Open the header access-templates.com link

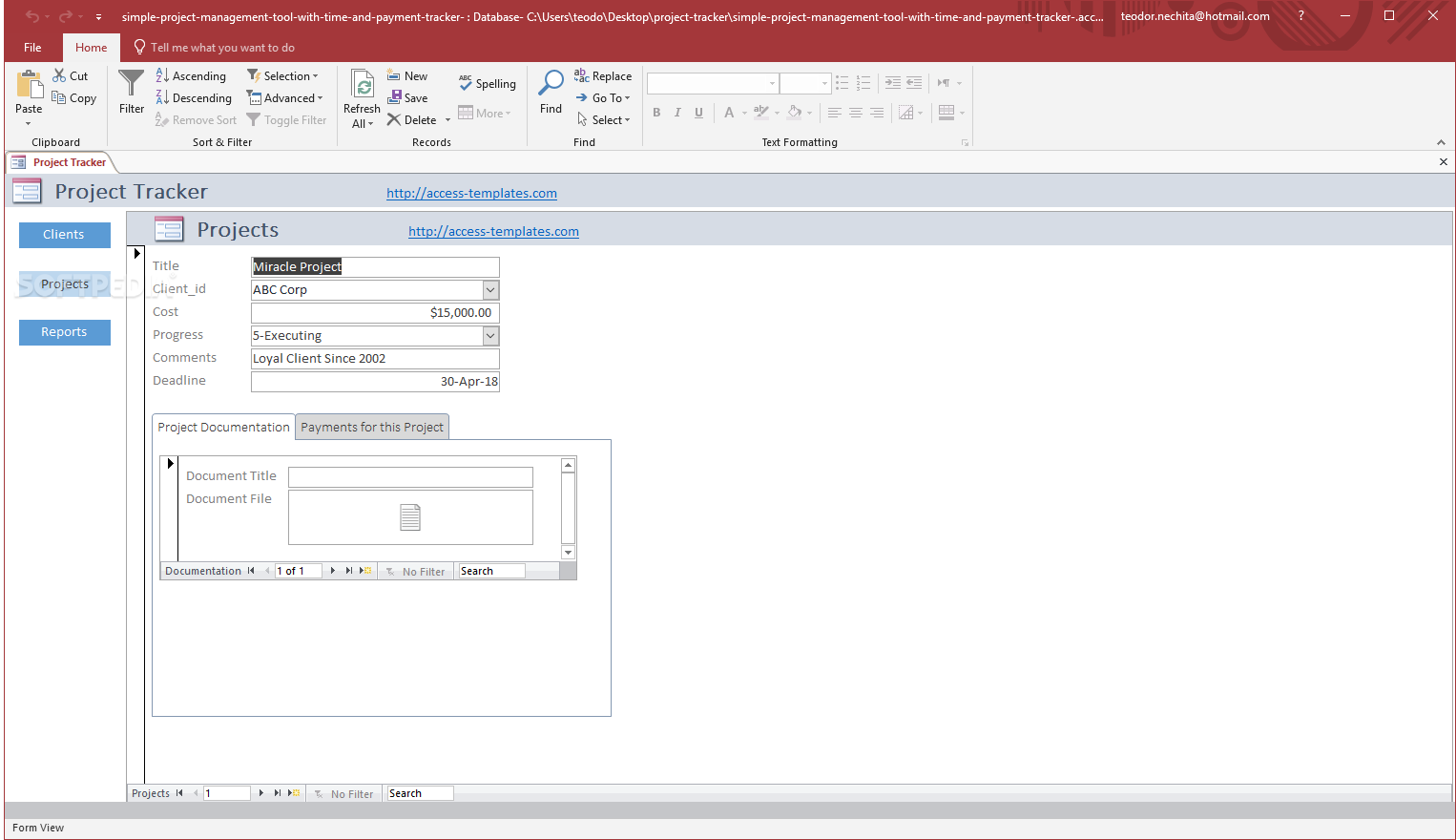[471, 193]
